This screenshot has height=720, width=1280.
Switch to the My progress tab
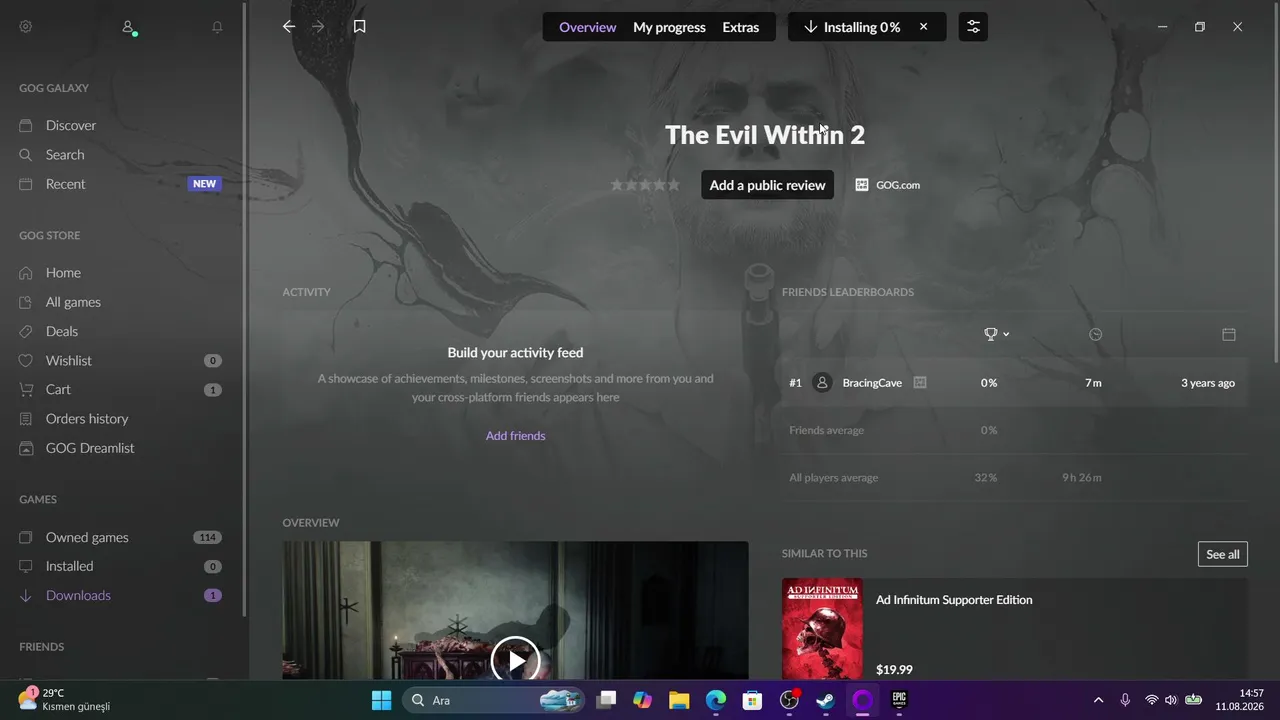pyautogui.click(x=669, y=27)
